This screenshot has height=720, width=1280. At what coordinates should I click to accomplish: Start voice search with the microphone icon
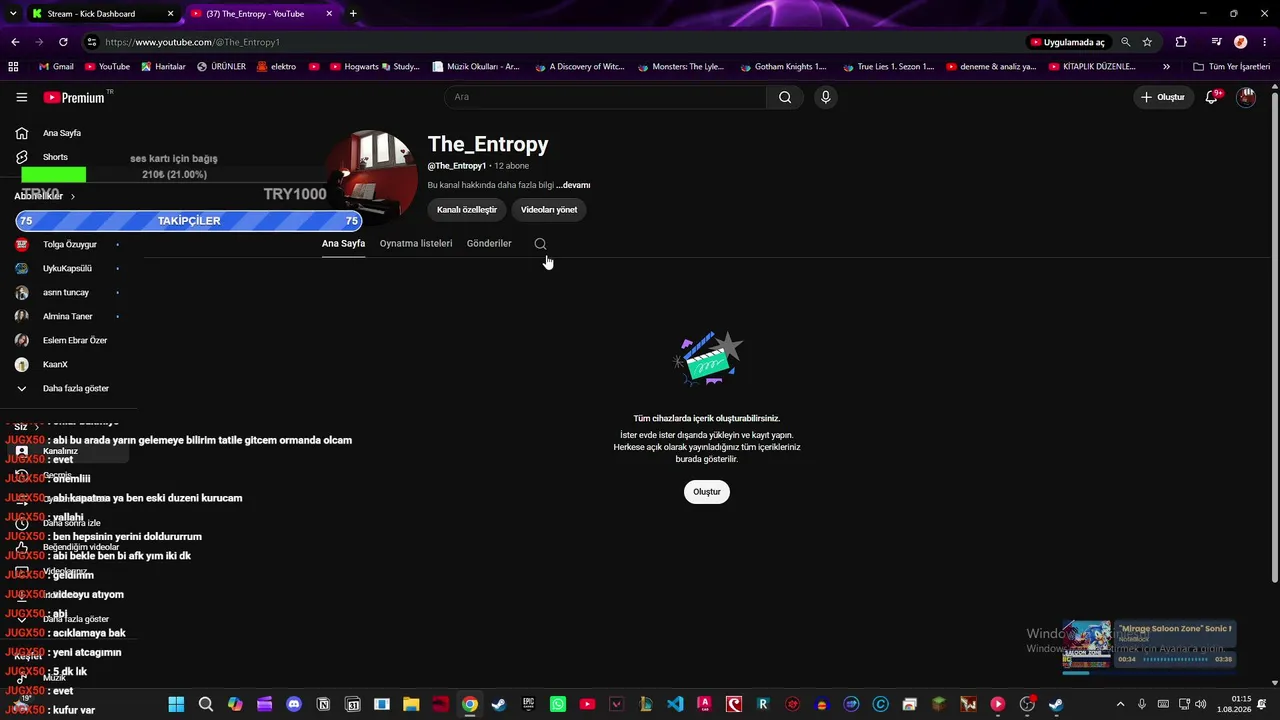tap(825, 97)
